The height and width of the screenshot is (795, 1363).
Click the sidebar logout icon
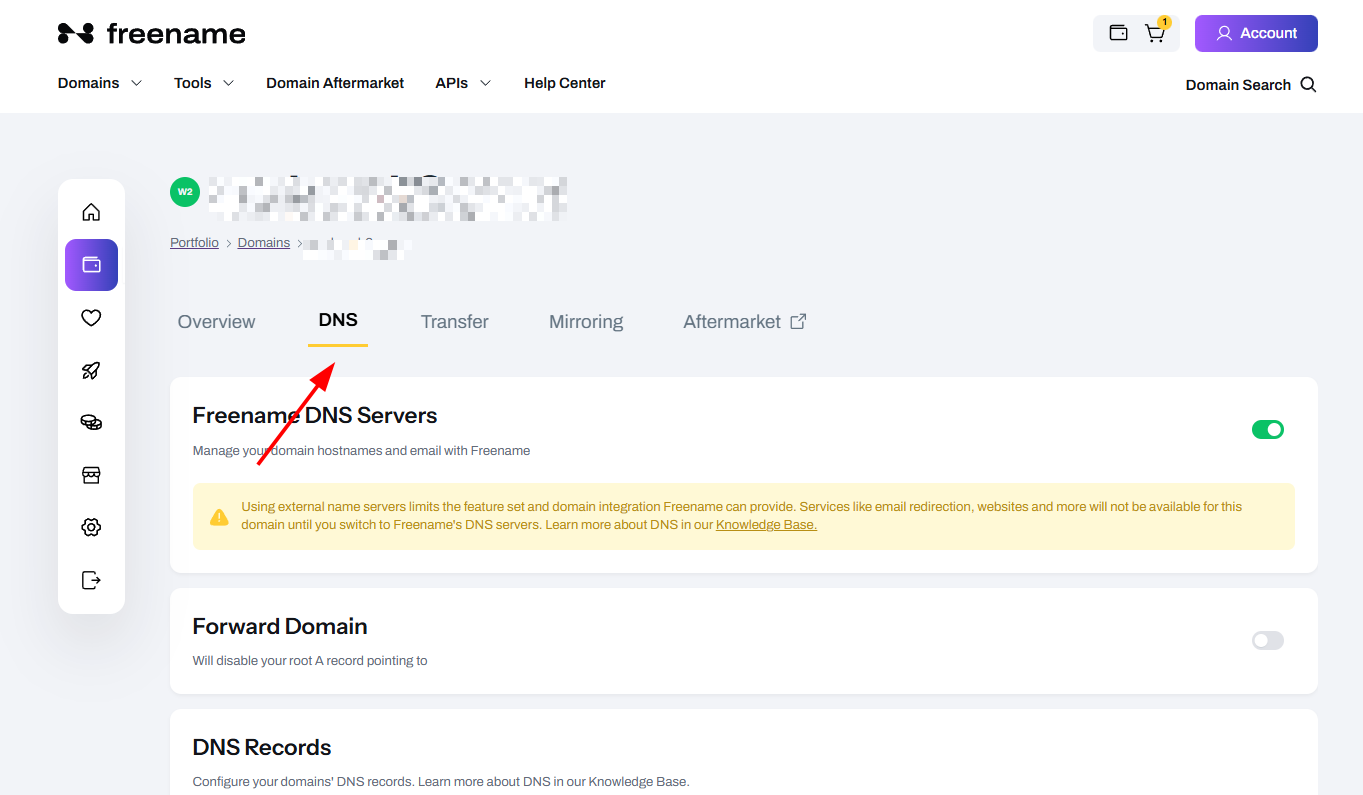click(x=91, y=580)
